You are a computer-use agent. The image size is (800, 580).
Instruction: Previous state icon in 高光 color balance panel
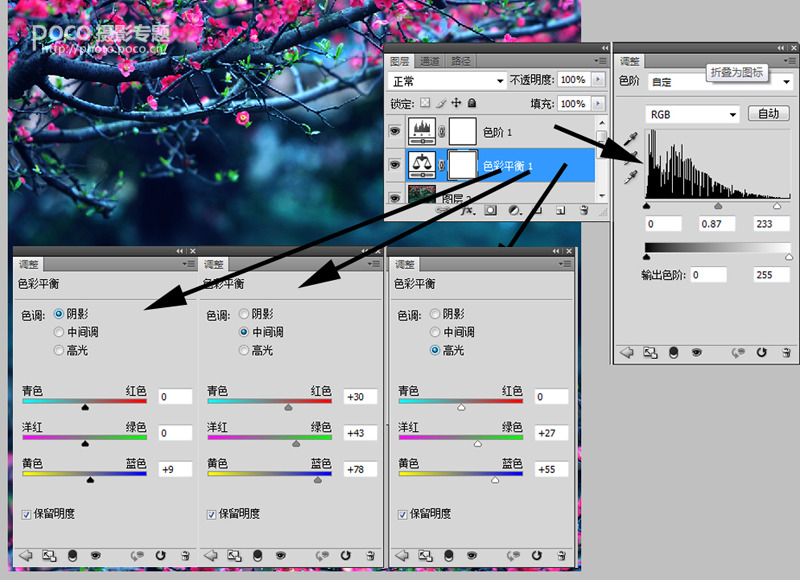click(x=513, y=556)
